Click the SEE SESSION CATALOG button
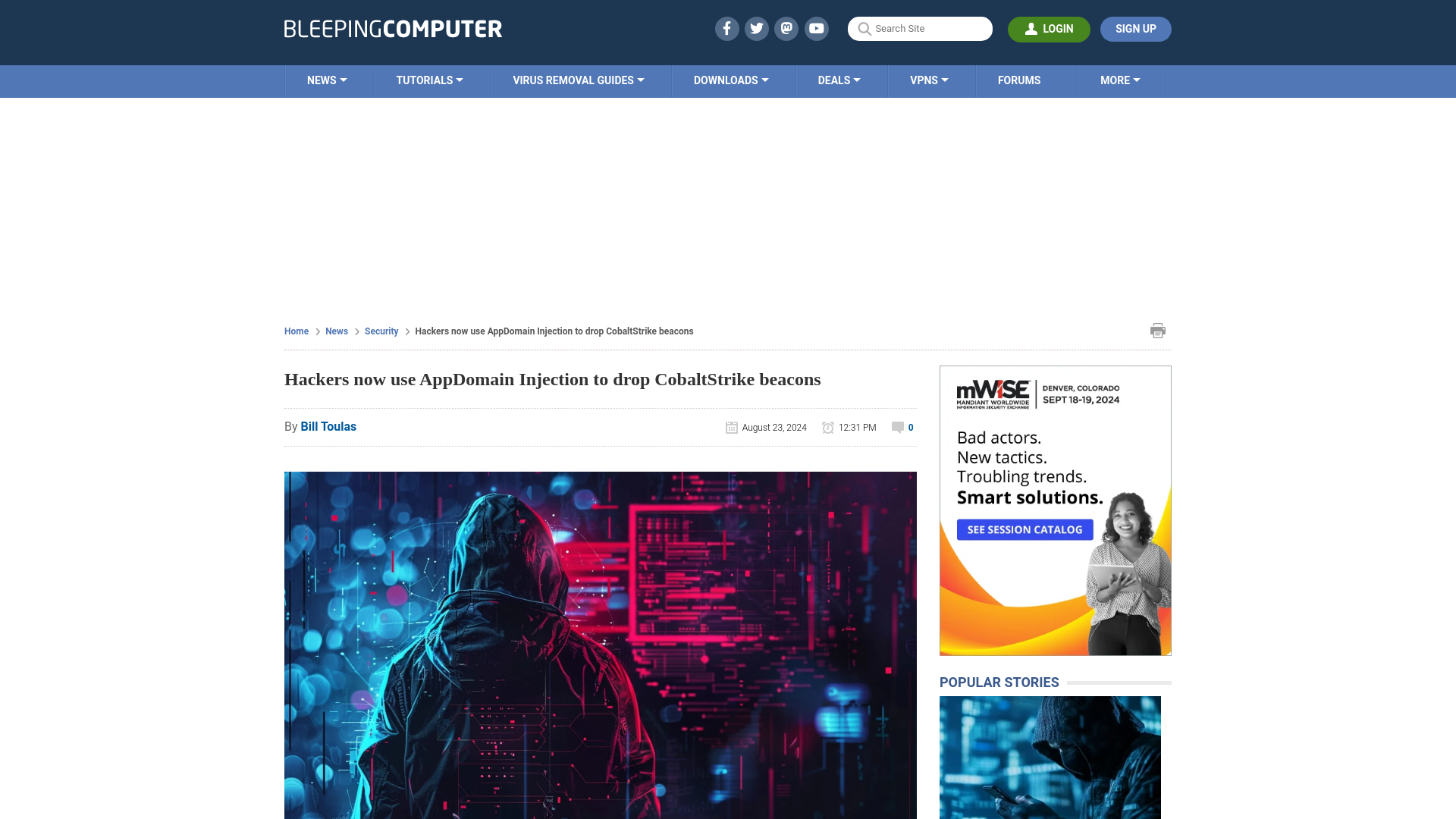The image size is (1456, 819). [x=1024, y=529]
